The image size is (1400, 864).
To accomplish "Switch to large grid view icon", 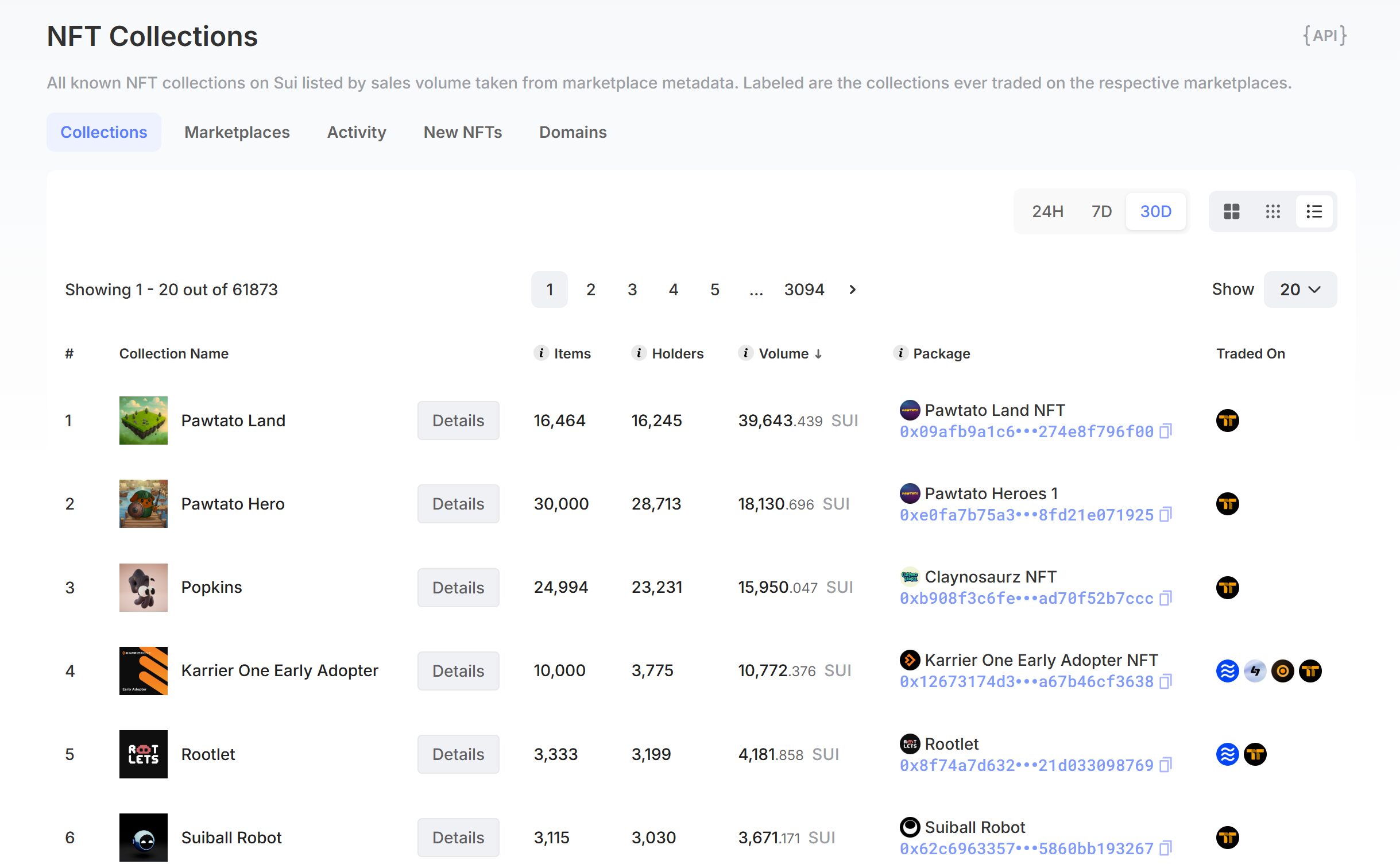I will coord(1231,211).
